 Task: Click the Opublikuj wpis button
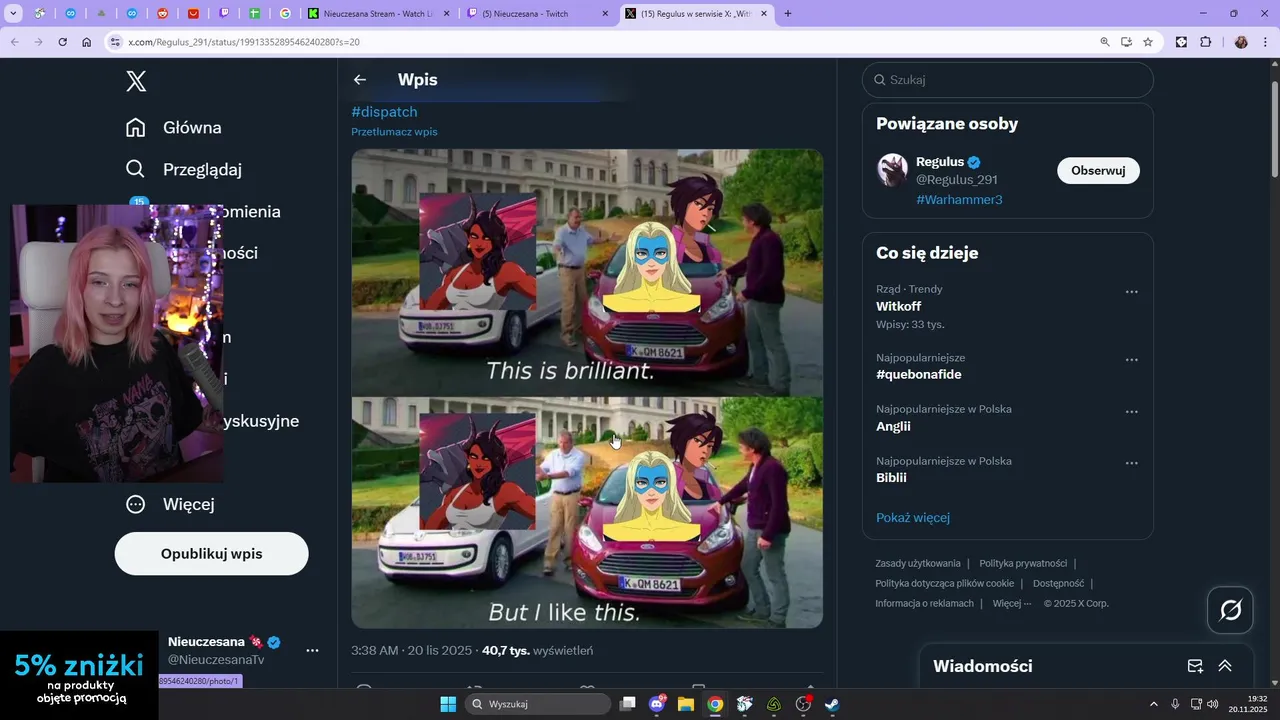(x=211, y=553)
